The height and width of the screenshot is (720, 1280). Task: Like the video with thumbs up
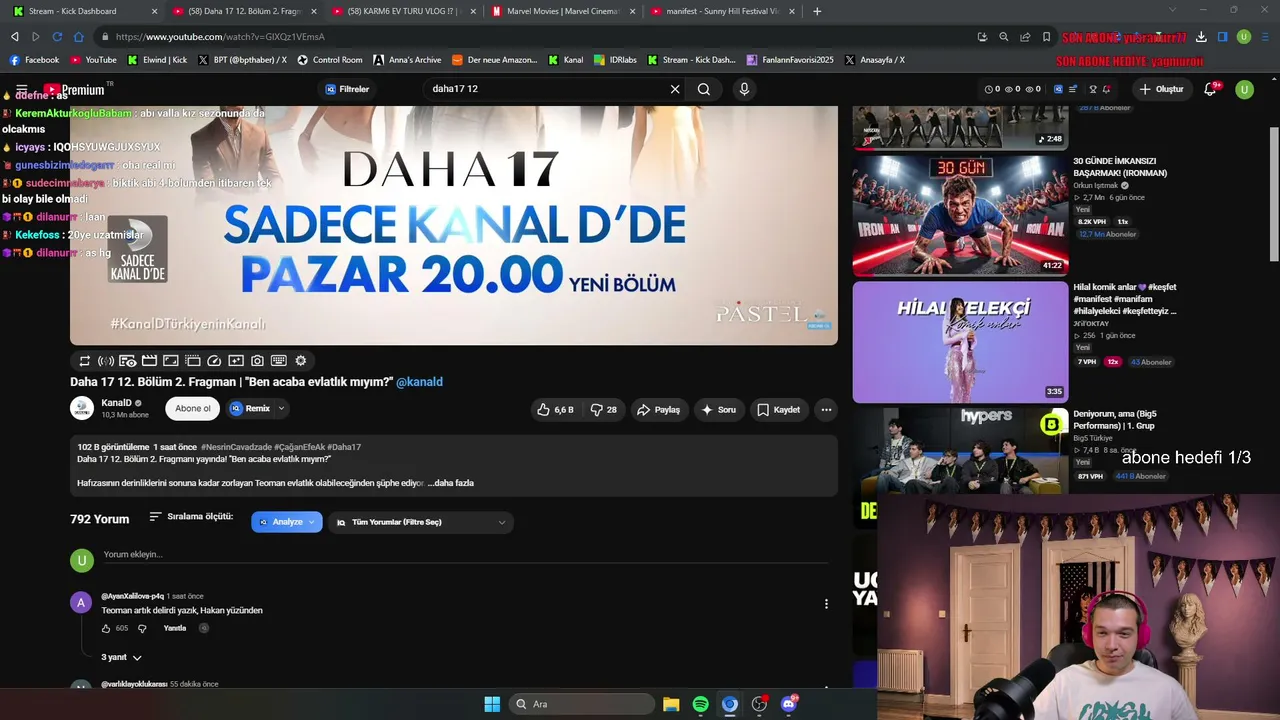coord(555,409)
